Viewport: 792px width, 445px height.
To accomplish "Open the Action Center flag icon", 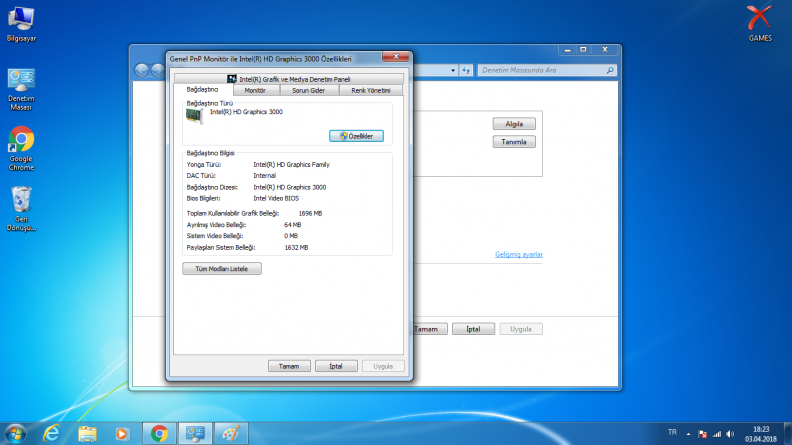I will point(702,434).
